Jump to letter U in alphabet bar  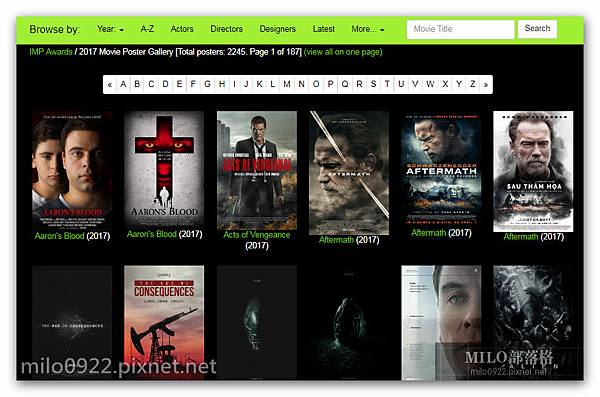401,84
